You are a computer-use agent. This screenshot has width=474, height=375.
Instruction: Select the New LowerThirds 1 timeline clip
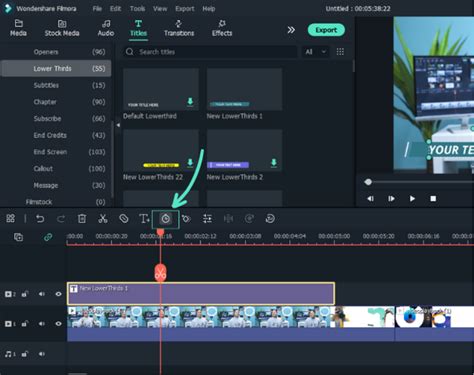point(201,294)
